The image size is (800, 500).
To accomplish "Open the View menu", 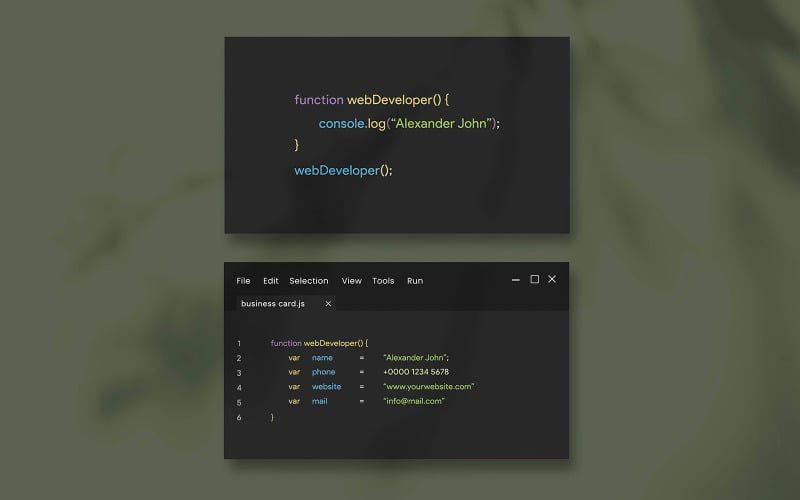I will point(352,281).
